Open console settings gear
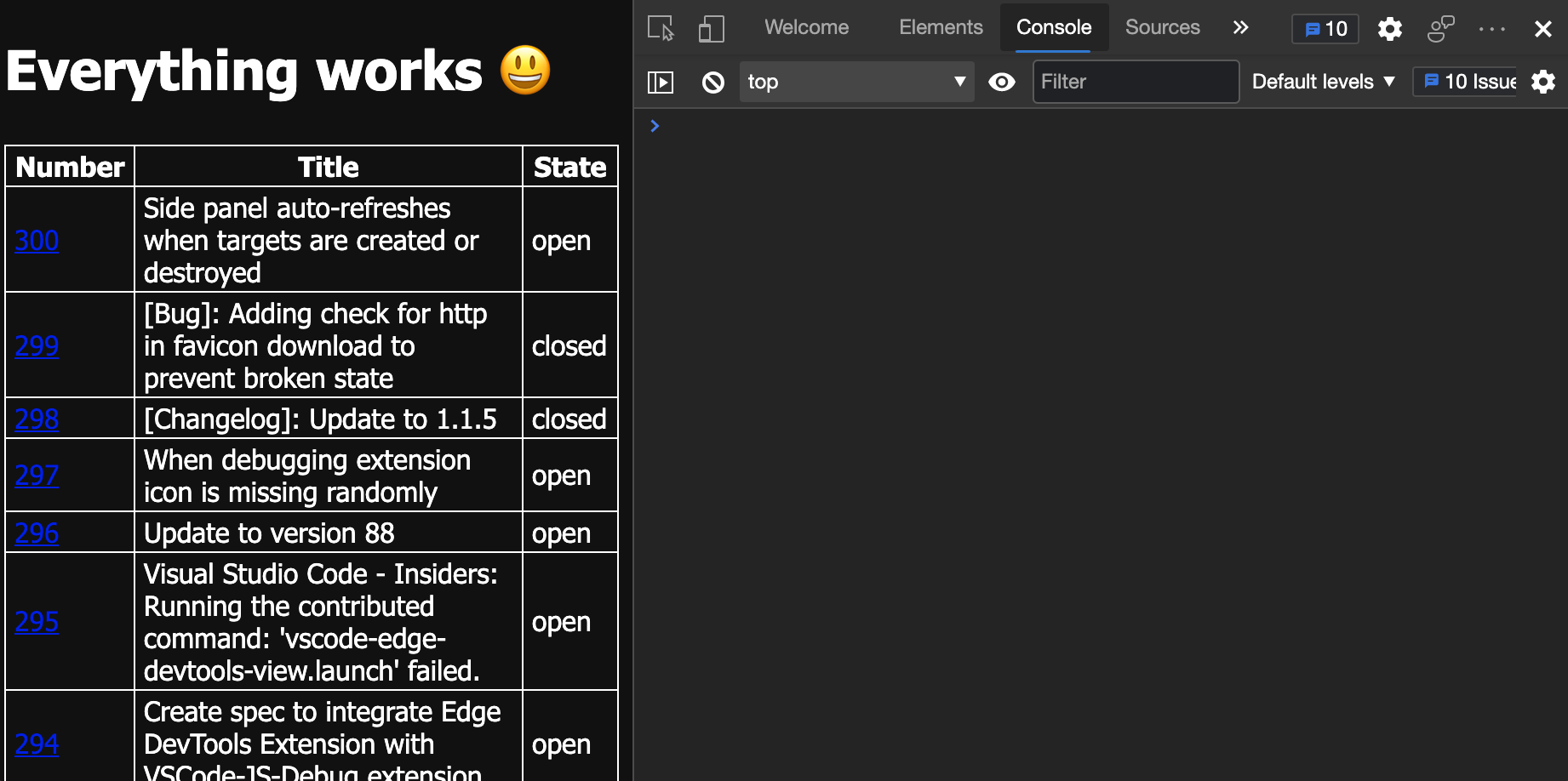The width and height of the screenshot is (1568, 781). pos(1542,82)
